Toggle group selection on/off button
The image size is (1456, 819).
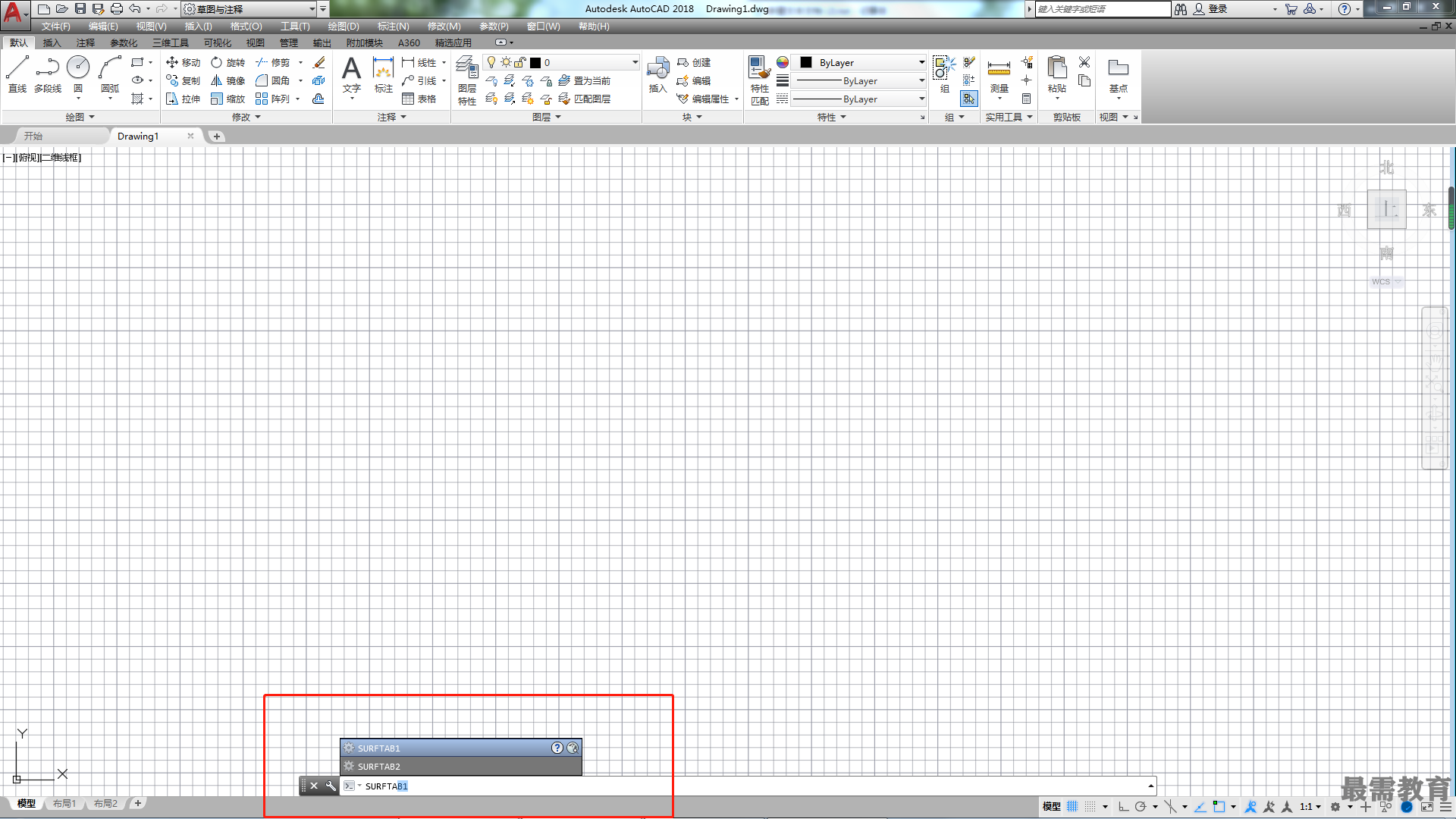point(969,99)
